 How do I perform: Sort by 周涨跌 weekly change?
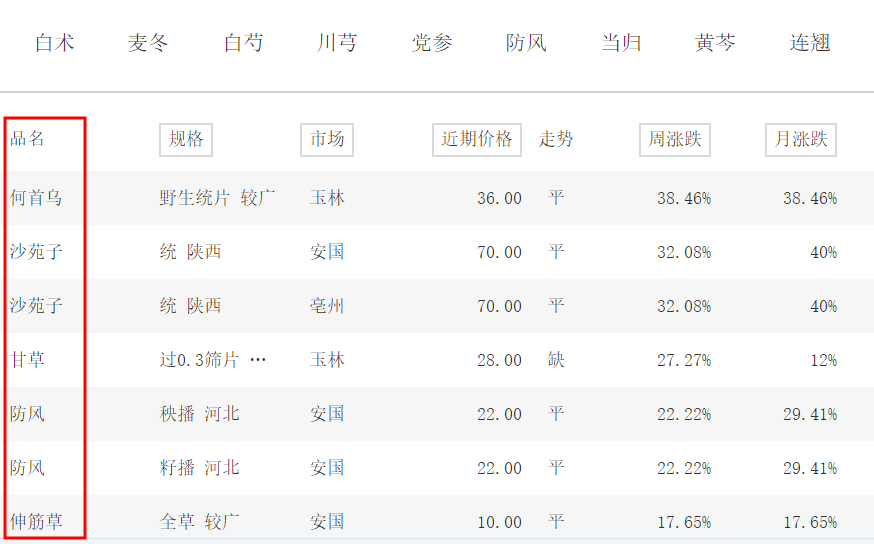tap(675, 140)
